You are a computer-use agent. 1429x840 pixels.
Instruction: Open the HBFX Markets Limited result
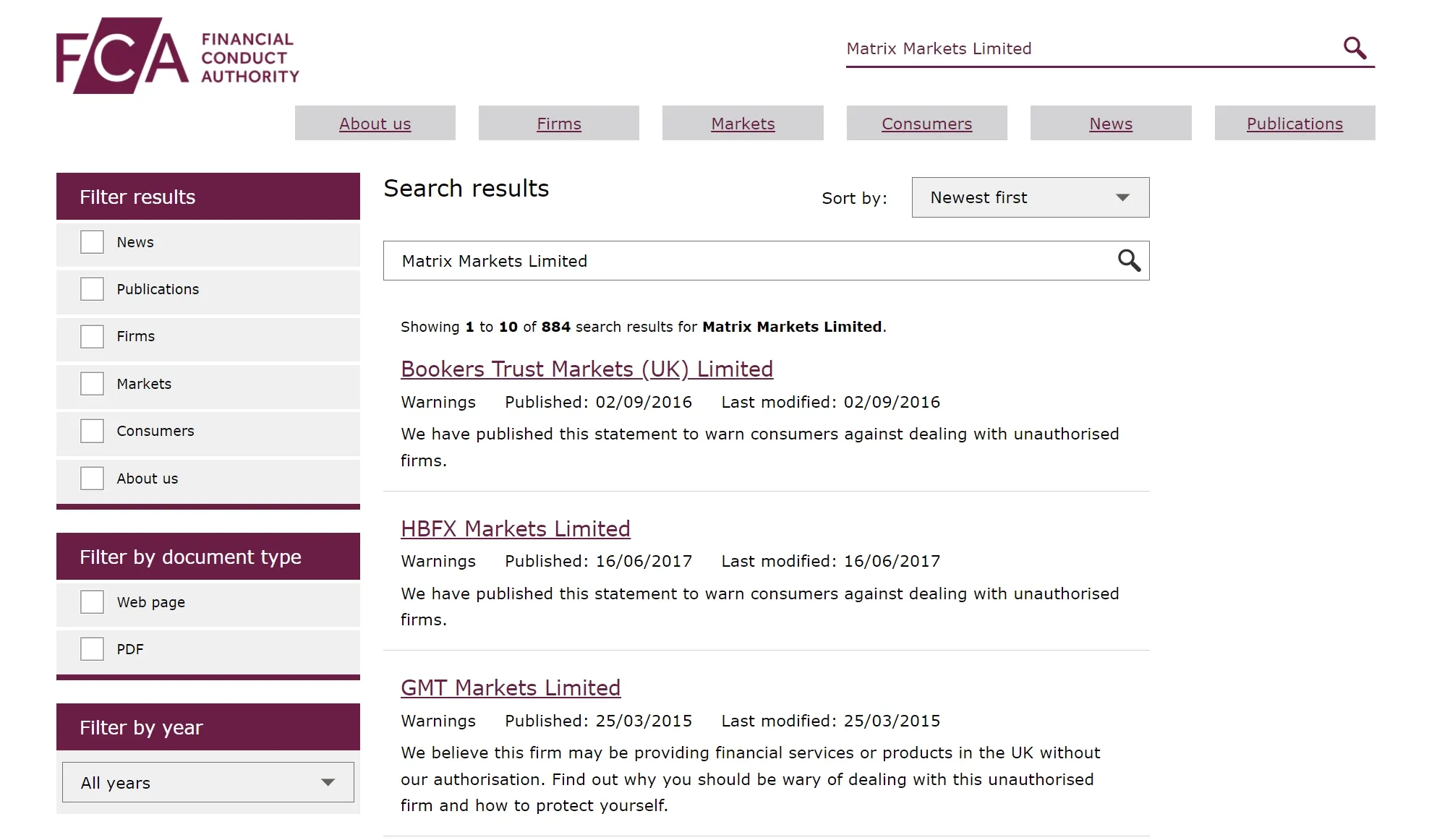click(x=516, y=528)
